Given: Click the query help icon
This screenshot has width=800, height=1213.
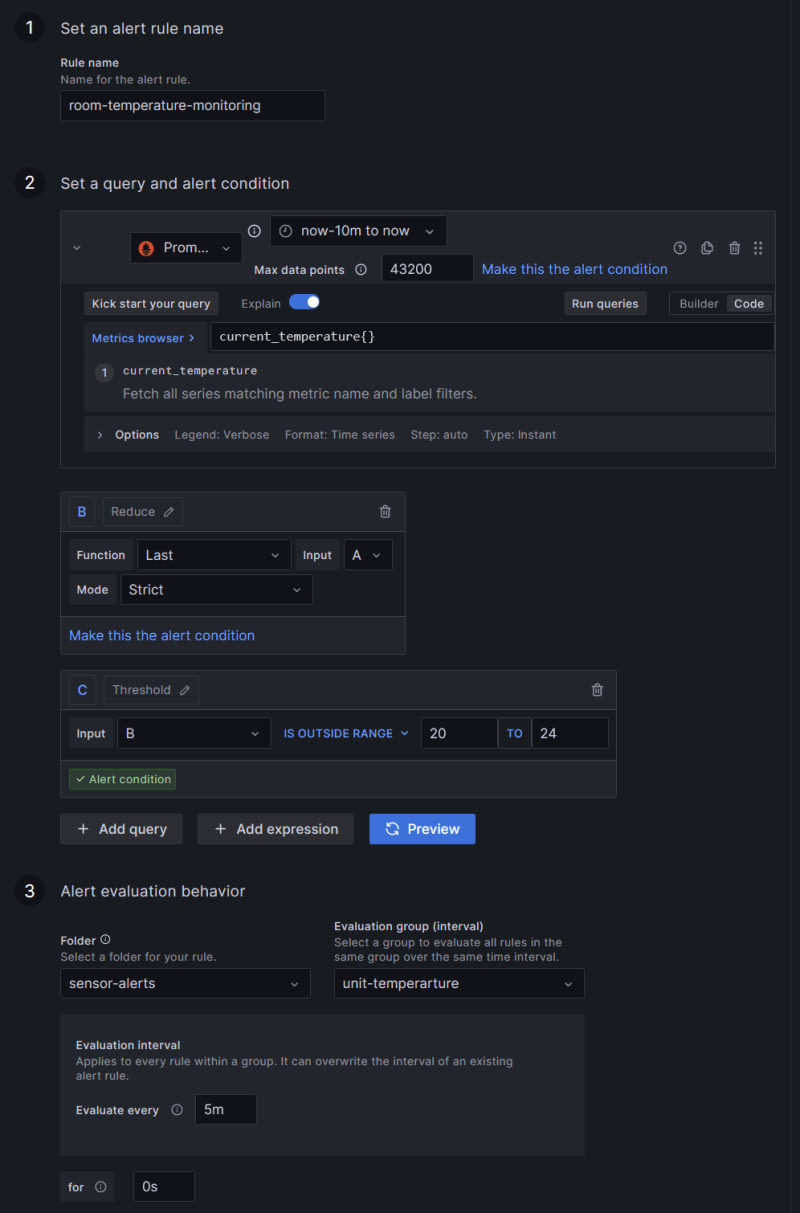Looking at the screenshot, I should pyautogui.click(x=680, y=248).
